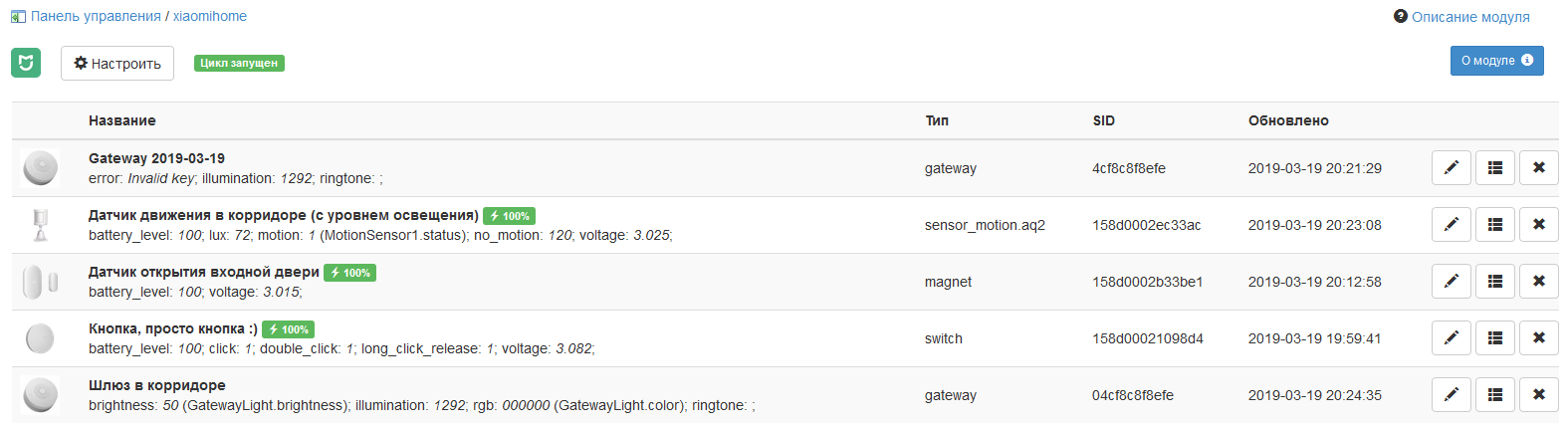The width and height of the screenshot is (1568, 428).
Task: Click the Цикл запущен status label
Action: [239, 63]
